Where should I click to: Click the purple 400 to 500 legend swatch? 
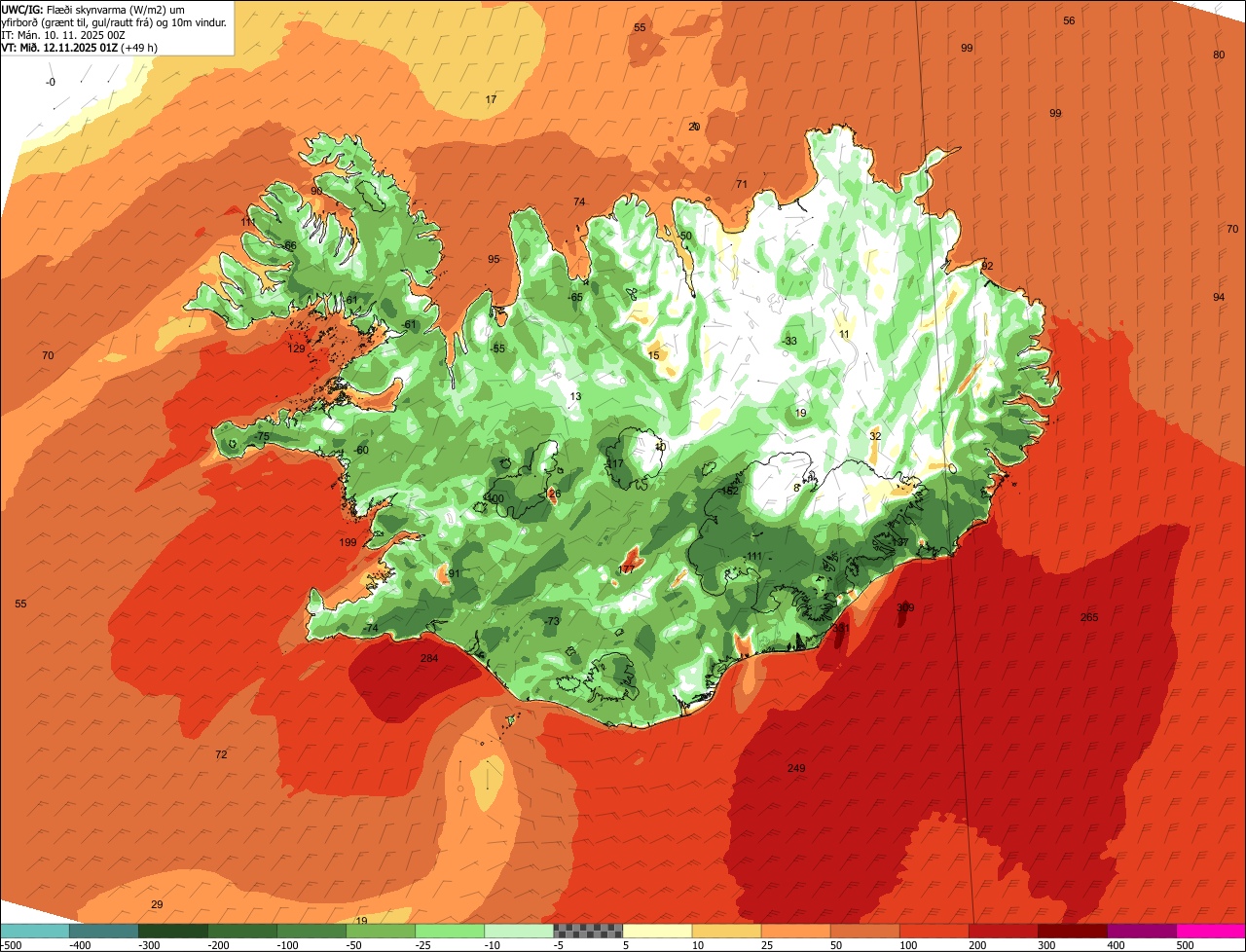point(1141,931)
